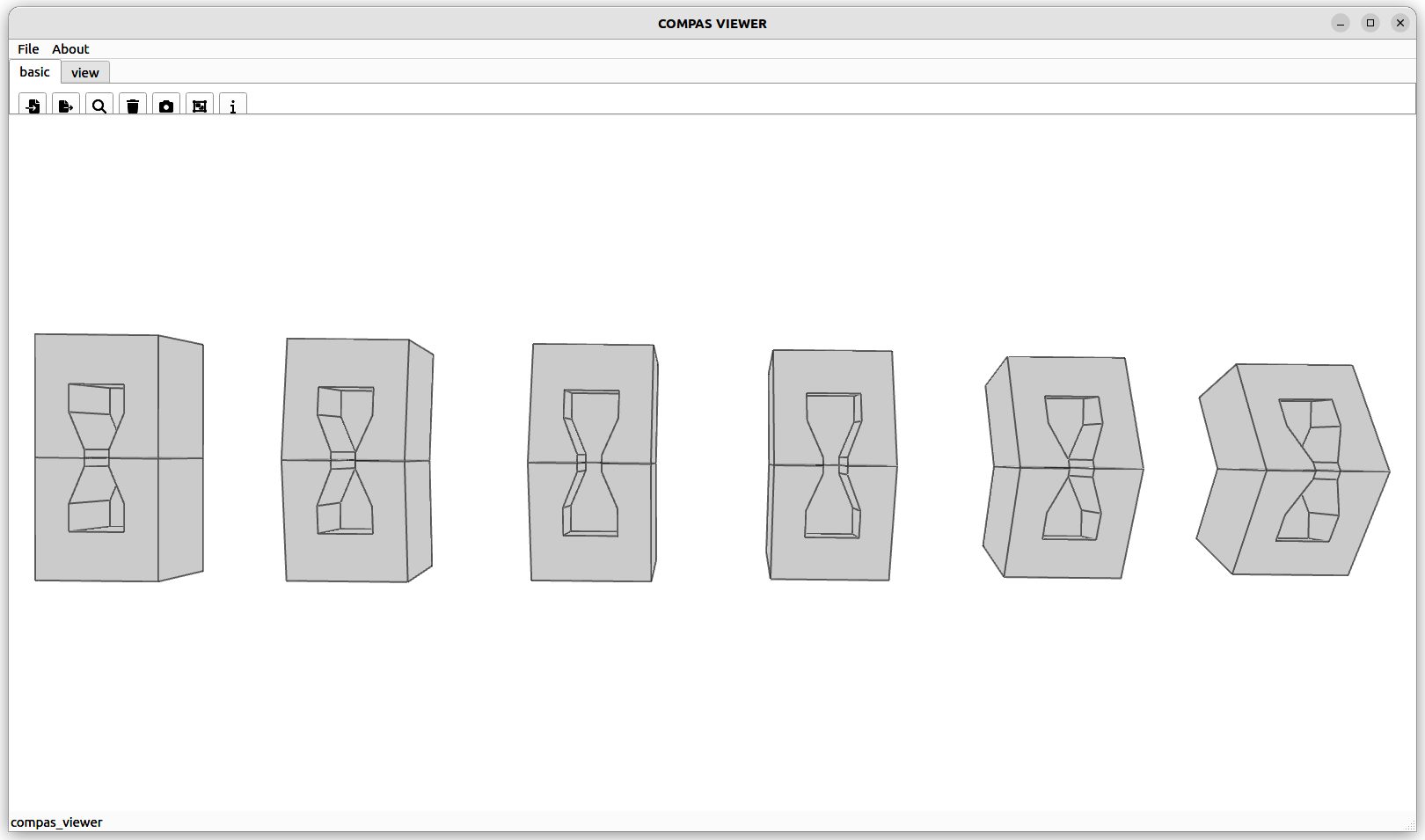Click the zoom extents frame icon

point(200,106)
